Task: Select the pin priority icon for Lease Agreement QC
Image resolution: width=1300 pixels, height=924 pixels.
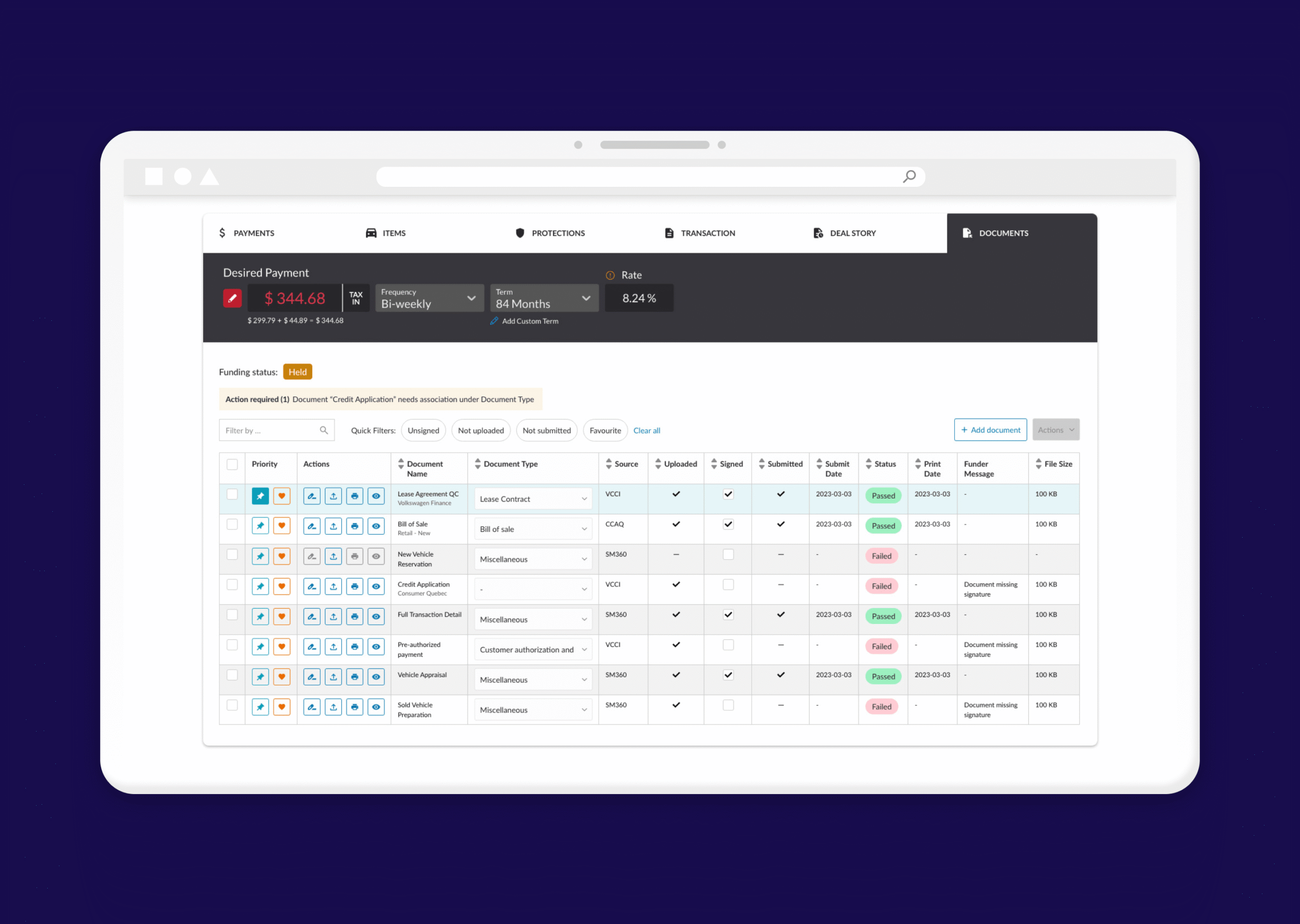Action: [x=260, y=496]
